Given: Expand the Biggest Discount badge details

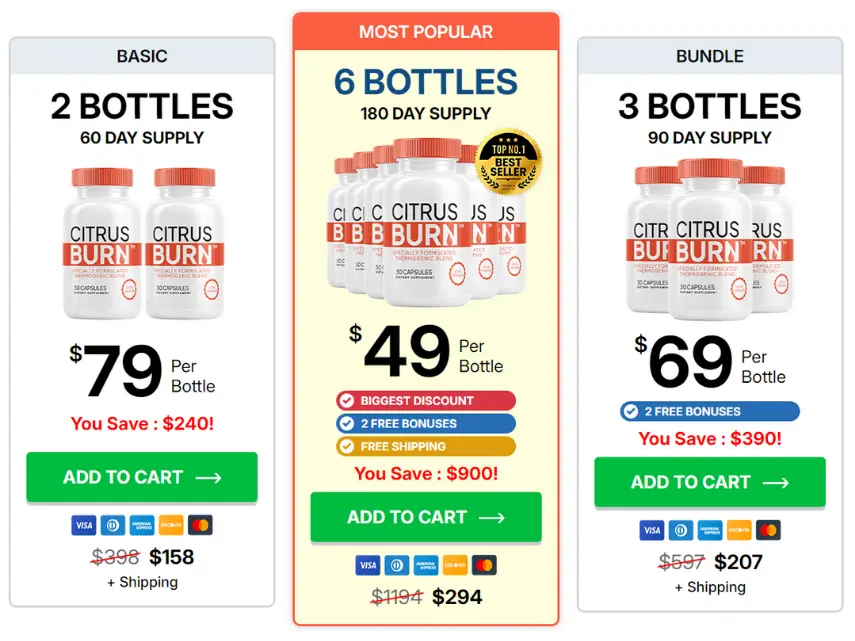Looking at the screenshot, I should (x=427, y=400).
